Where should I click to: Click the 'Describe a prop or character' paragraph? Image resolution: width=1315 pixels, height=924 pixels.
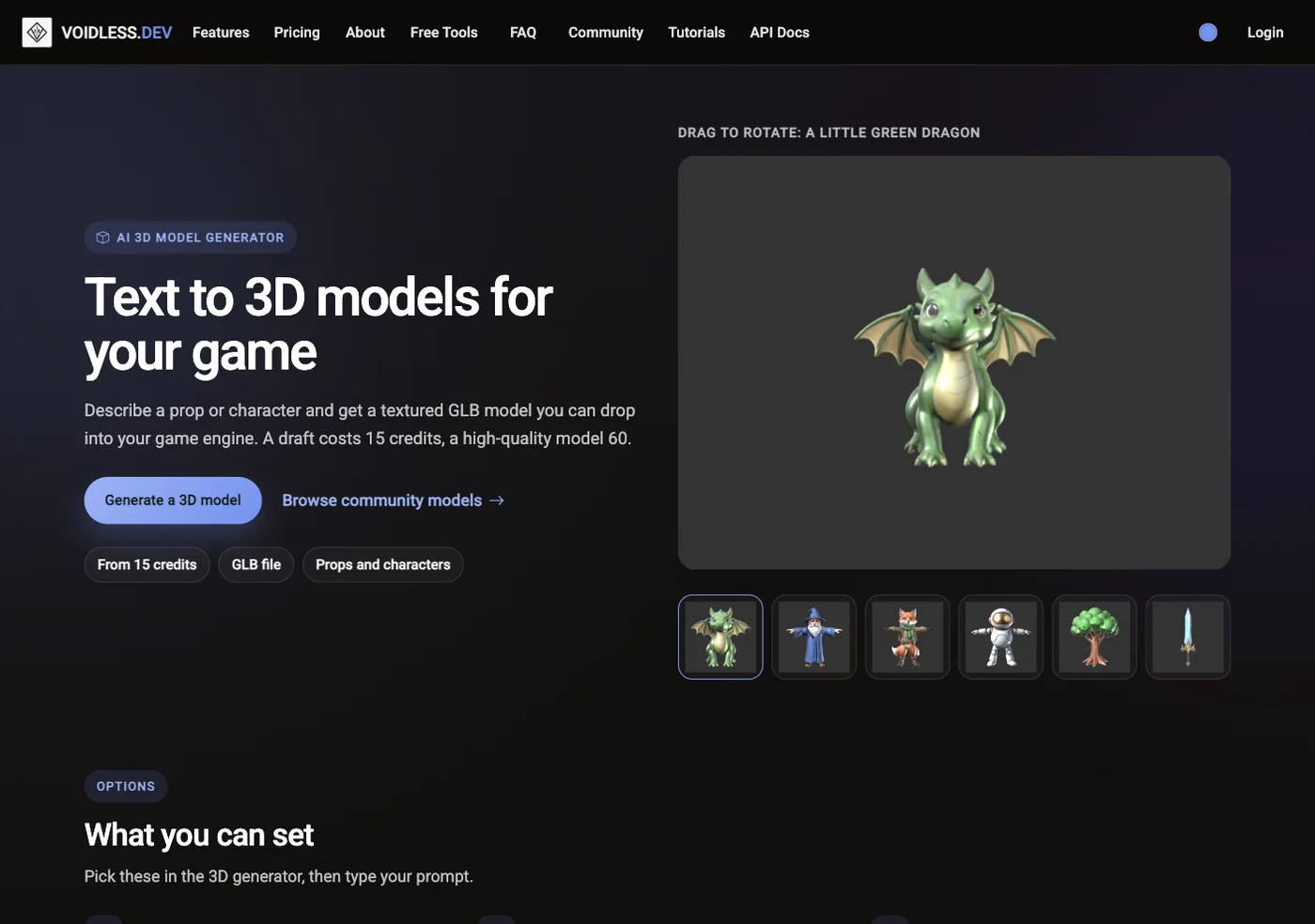pos(360,424)
